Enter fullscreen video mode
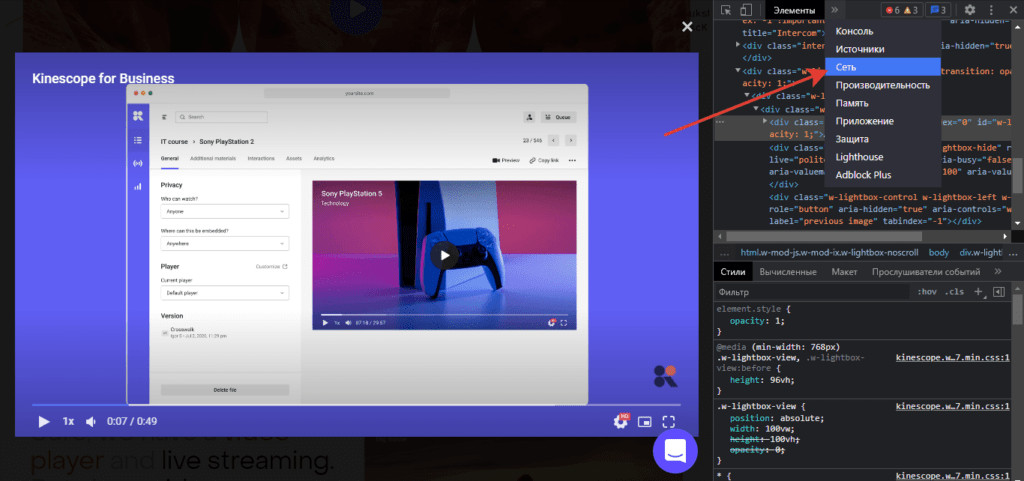 (670, 422)
